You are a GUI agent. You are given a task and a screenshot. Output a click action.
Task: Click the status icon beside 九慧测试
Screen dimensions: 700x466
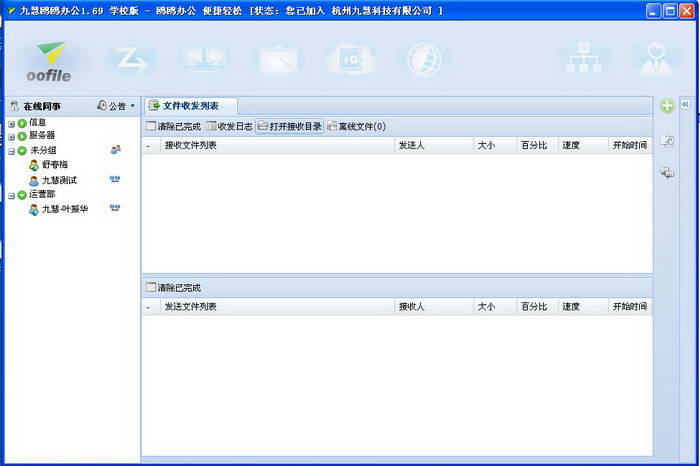(115, 179)
